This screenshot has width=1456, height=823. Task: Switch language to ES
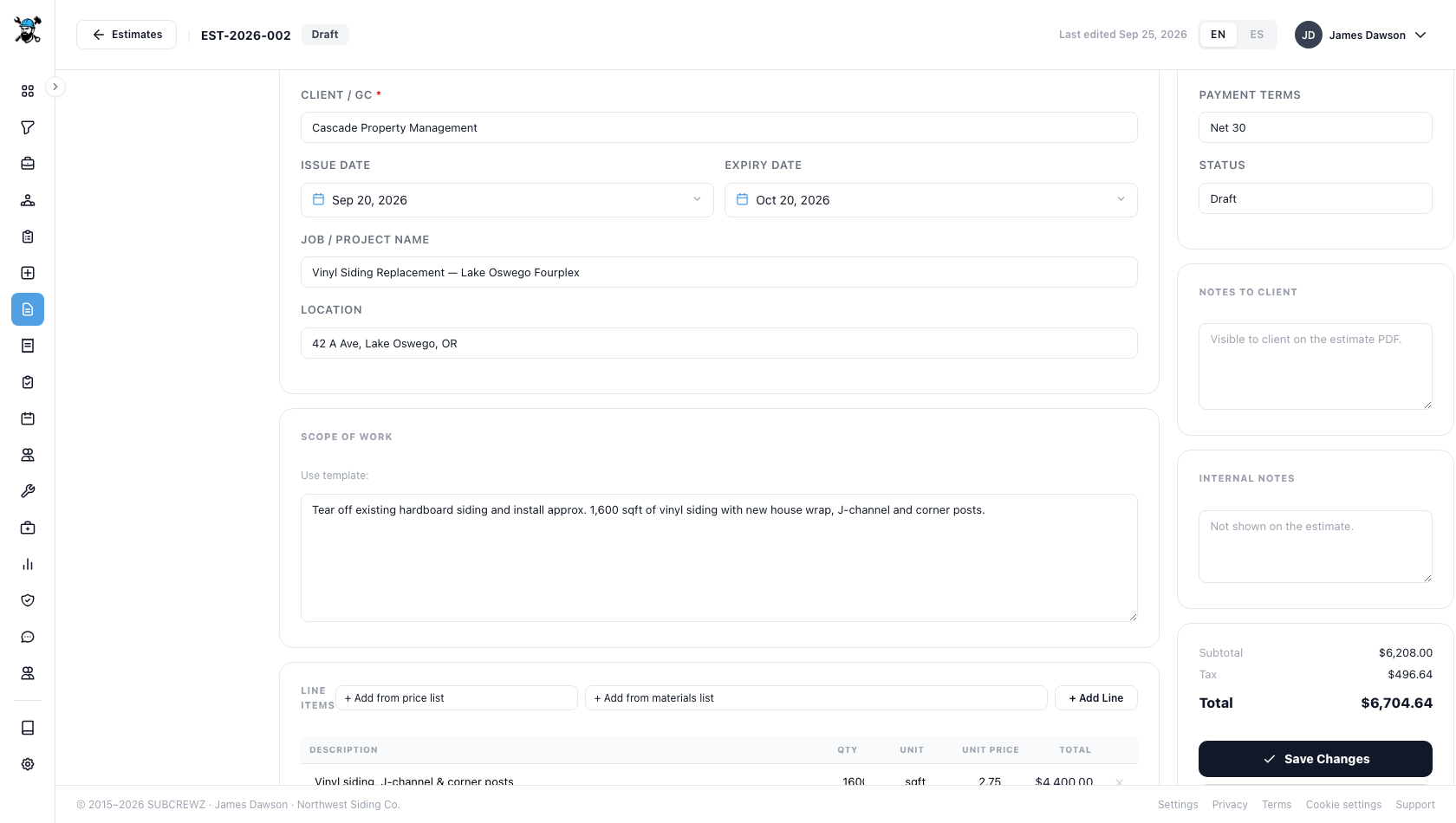click(1257, 35)
